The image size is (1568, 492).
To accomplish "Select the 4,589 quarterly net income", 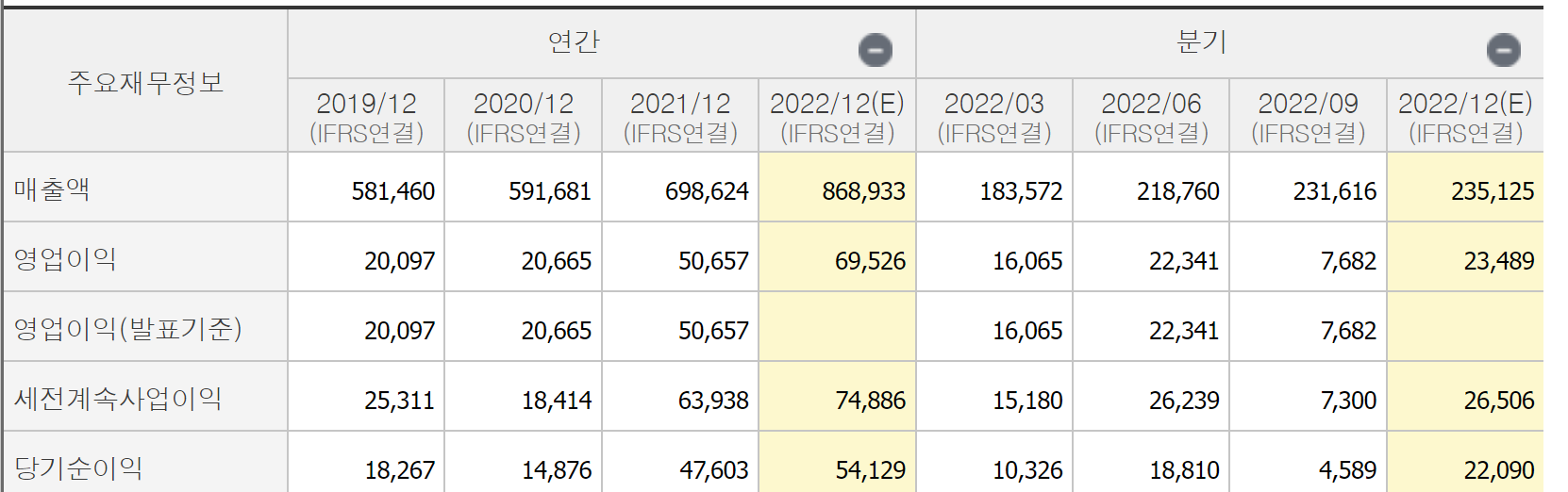I will [1348, 470].
